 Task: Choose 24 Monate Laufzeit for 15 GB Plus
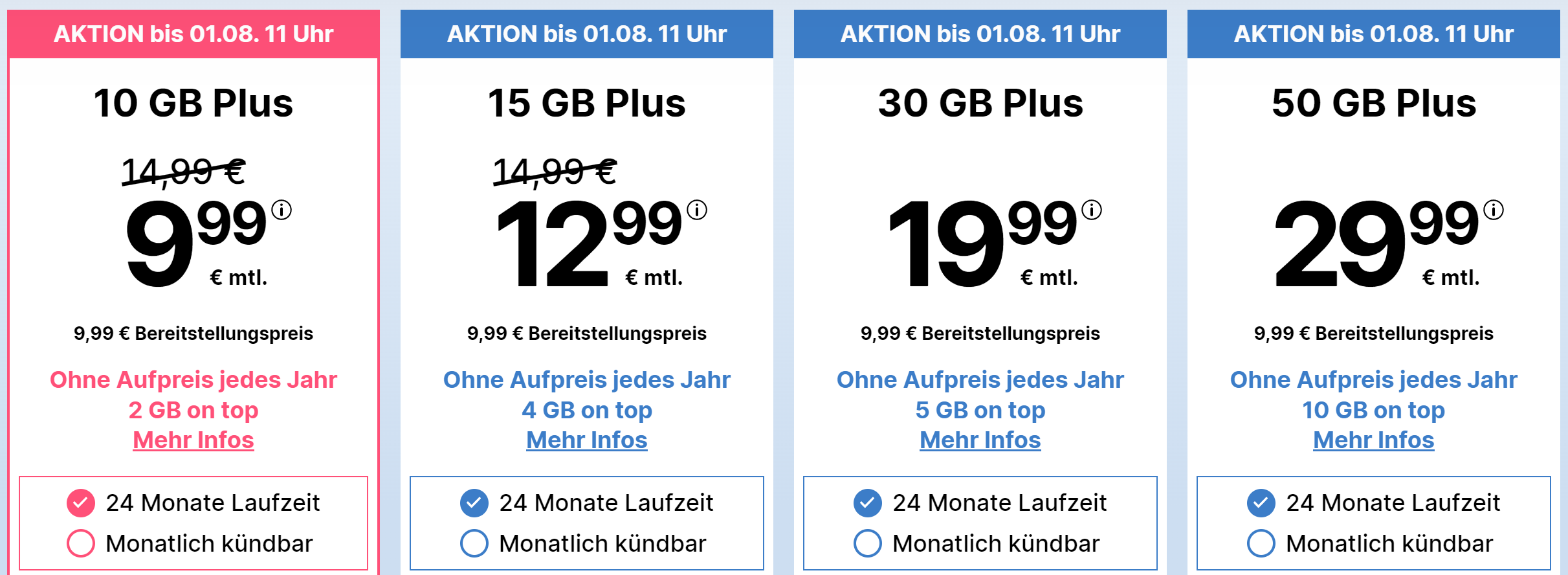click(474, 503)
